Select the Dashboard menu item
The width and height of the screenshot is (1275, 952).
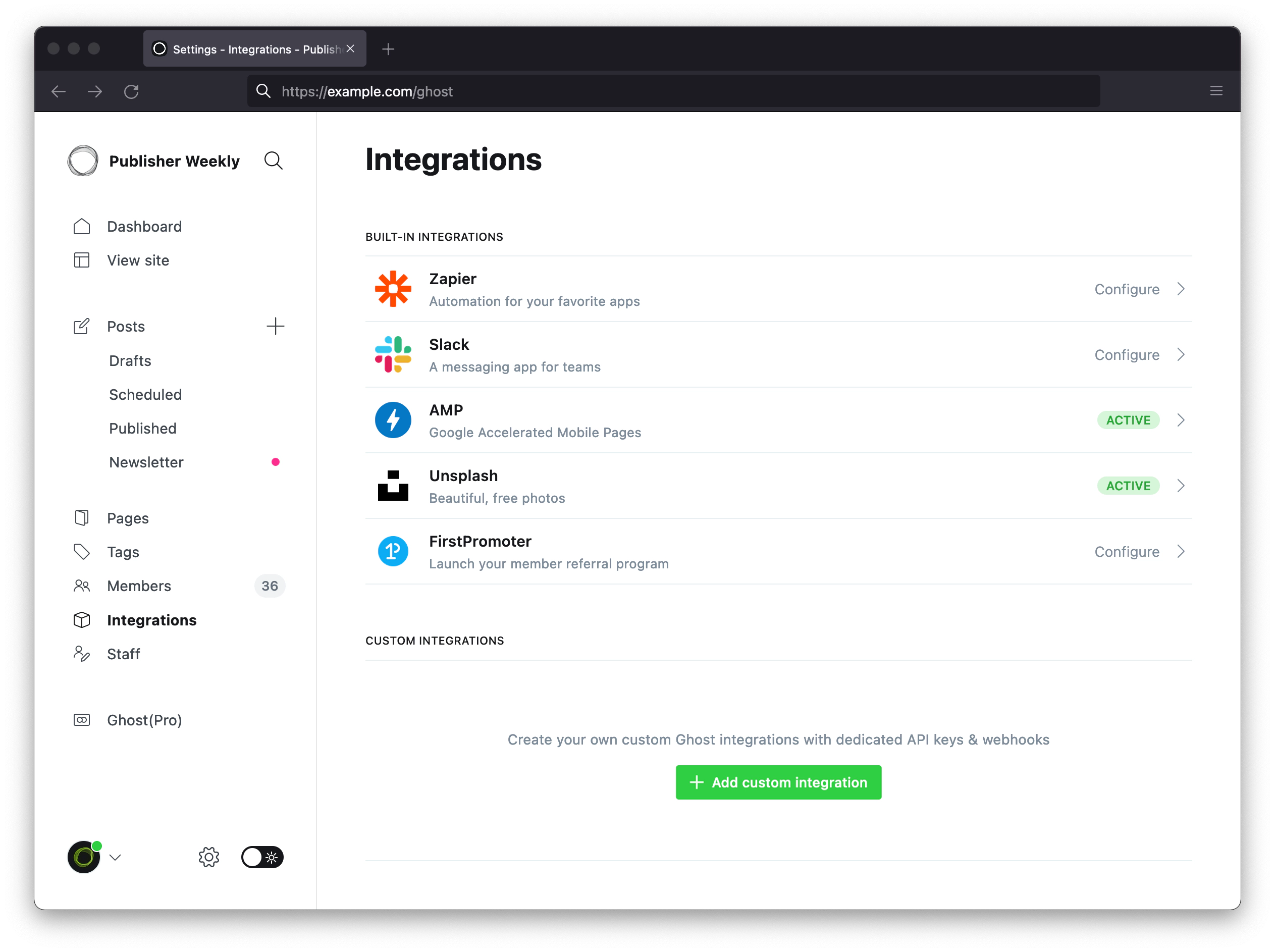point(144,226)
